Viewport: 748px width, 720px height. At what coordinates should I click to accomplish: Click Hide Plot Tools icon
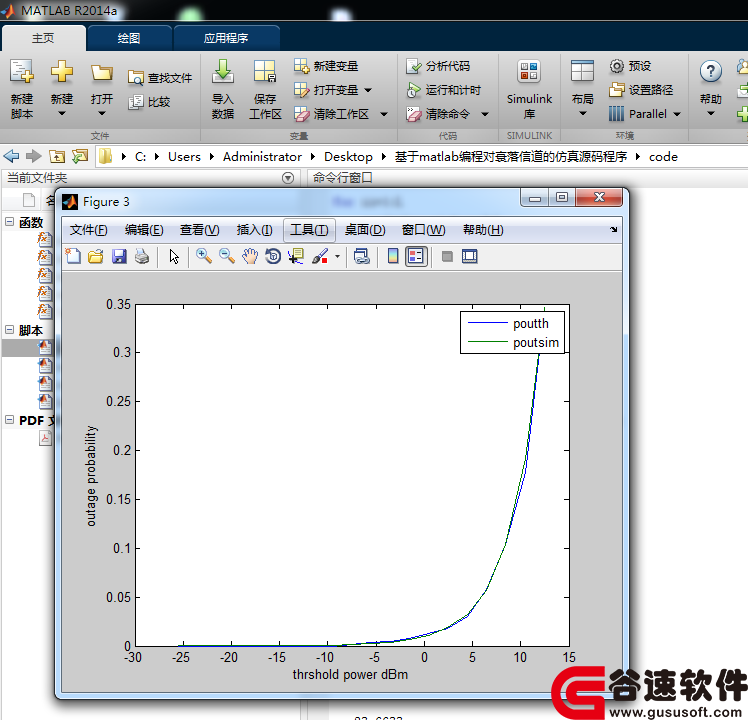447,257
